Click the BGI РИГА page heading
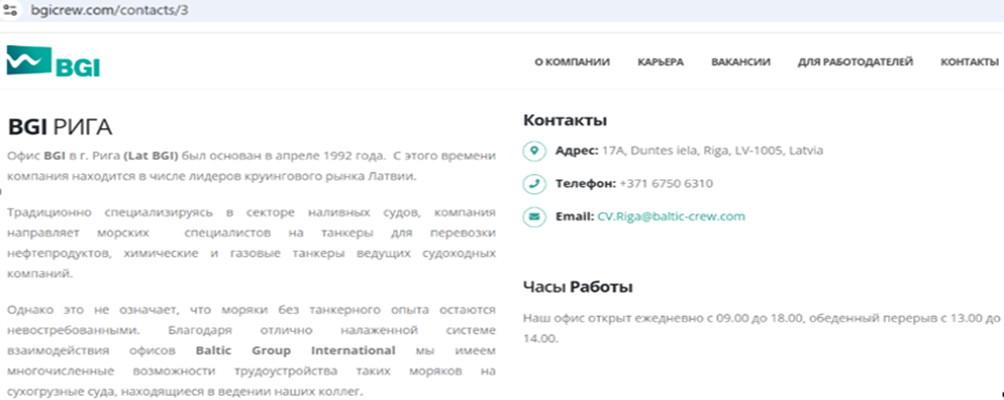Screen dimensions: 1004x400 tap(60, 127)
